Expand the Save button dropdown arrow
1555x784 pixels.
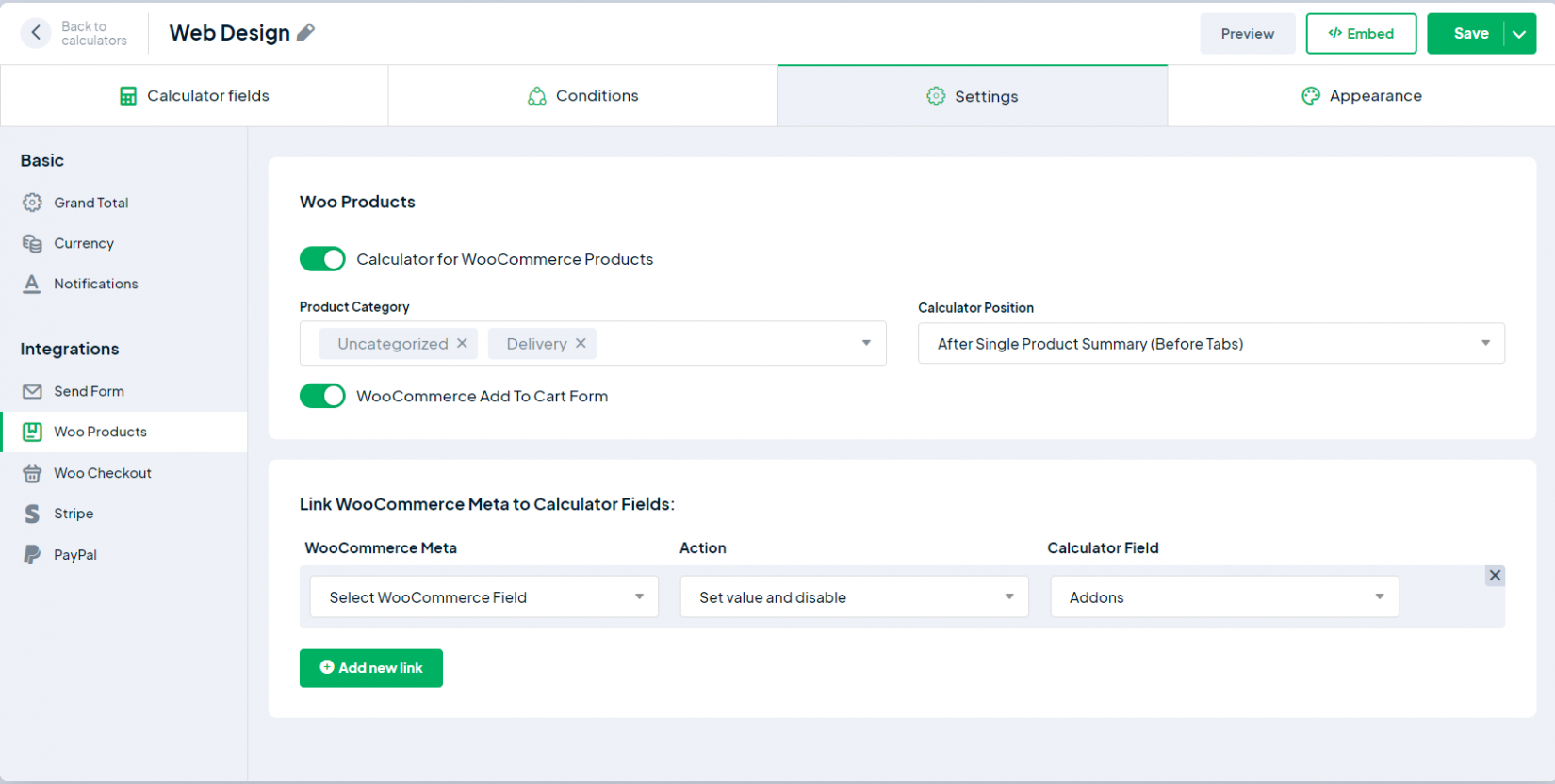[x=1519, y=34]
